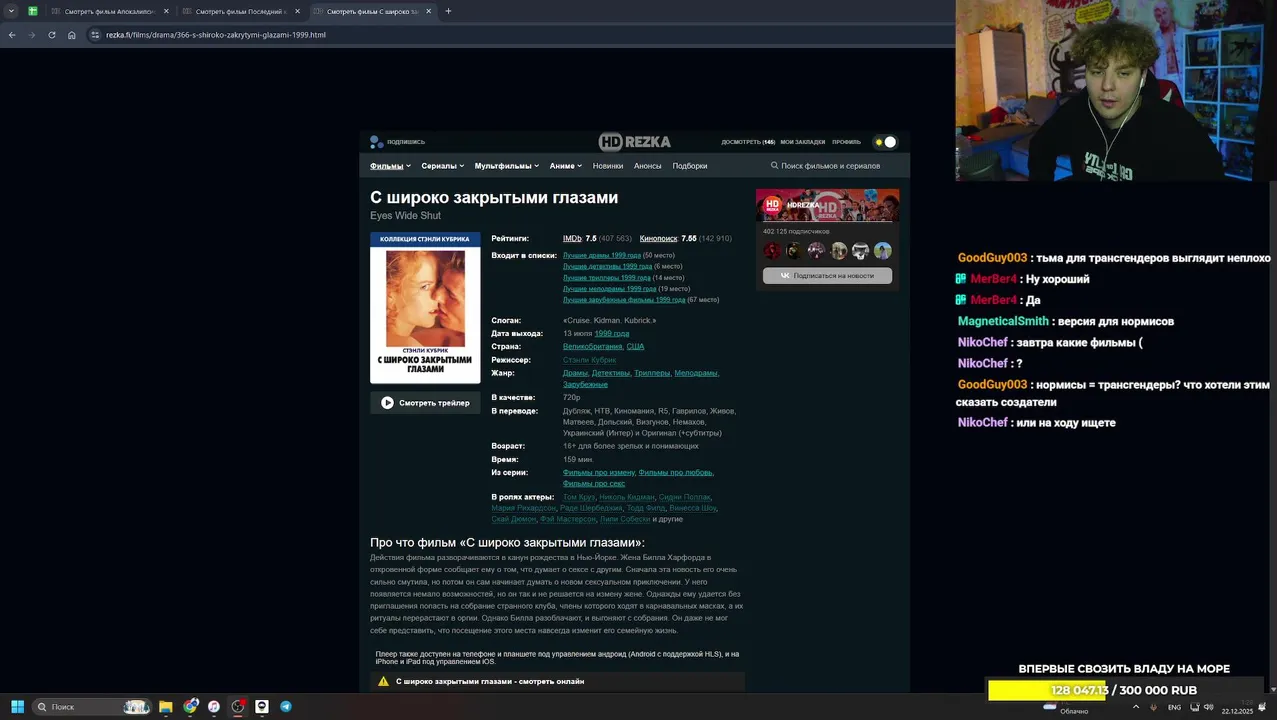This screenshot has height=720, width=1277.
Task: Toggle the light/dark theme switch
Action: coord(885,142)
